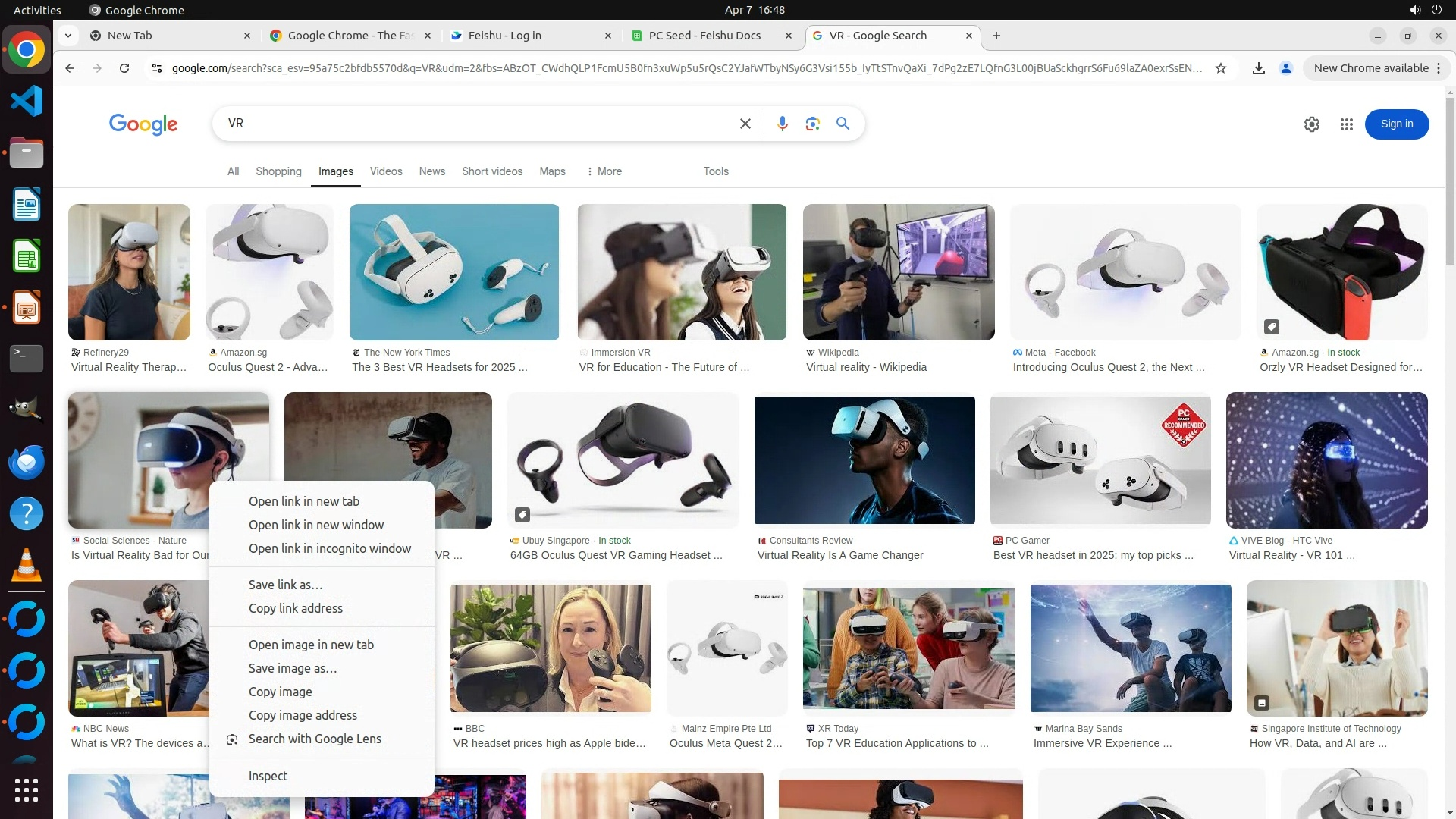Open Google Lens search by image
The width and height of the screenshot is (1456, 819).
[812, 124]
